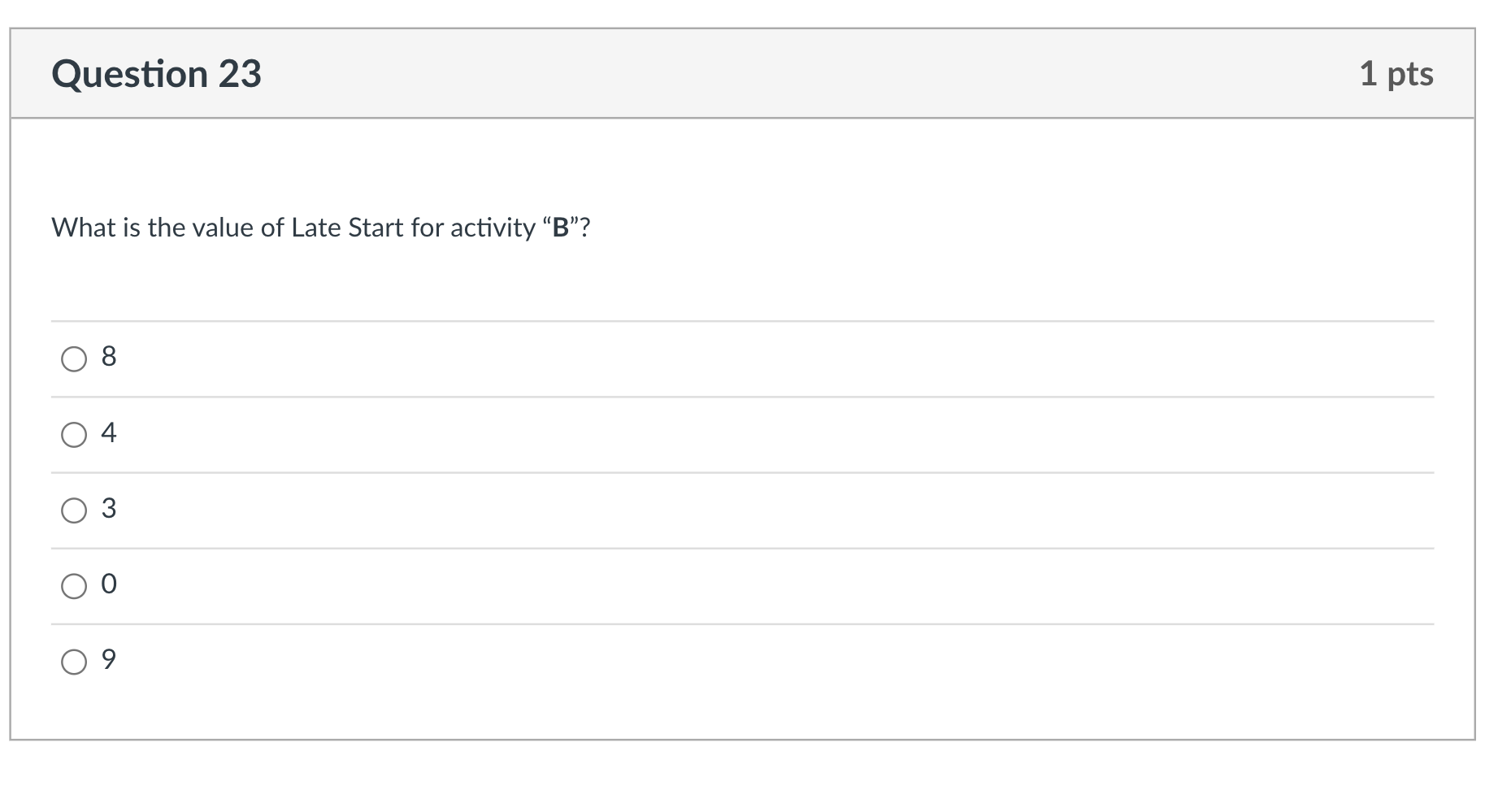
Task: Select the radio button for answer 0
Action: (x=74, y=584)
